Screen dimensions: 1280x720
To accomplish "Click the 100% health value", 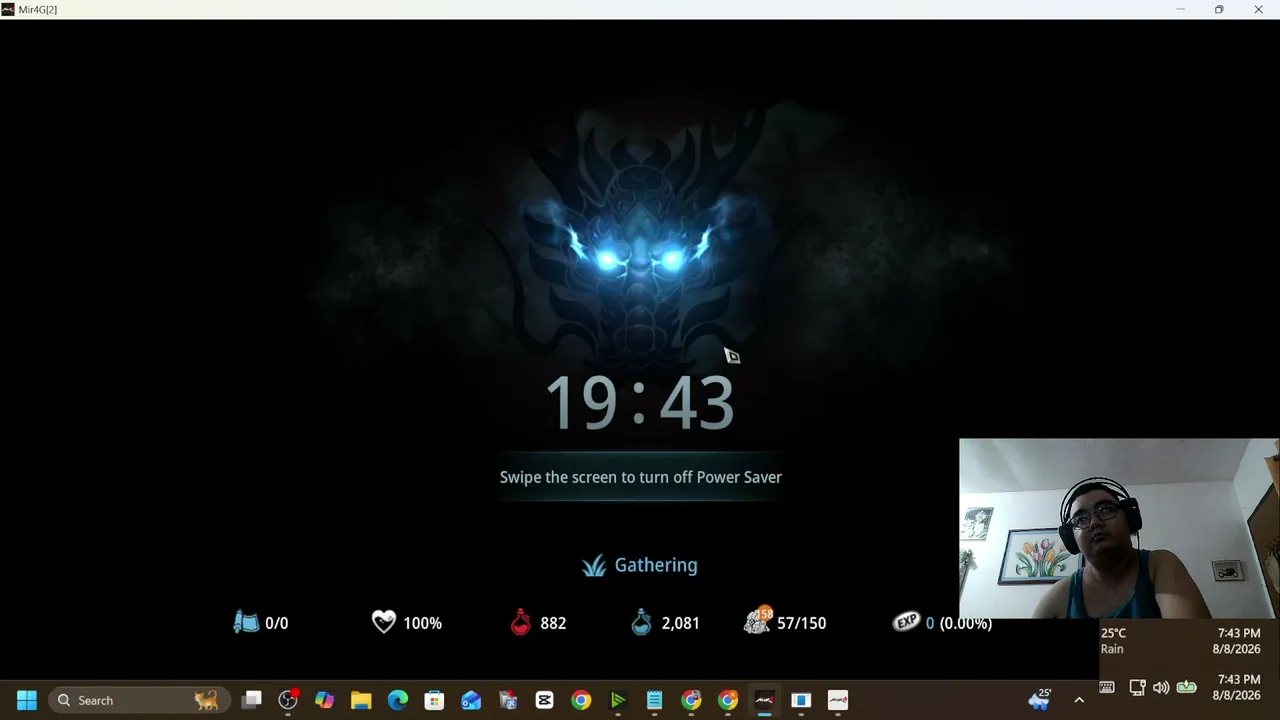I will coord(423,623).
